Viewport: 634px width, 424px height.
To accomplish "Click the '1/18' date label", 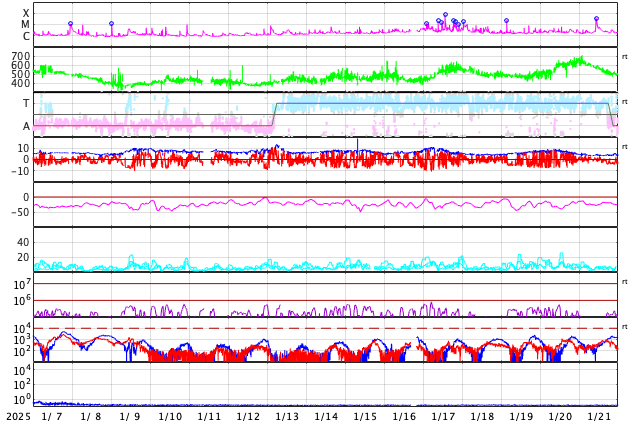I will coord(482,416).
